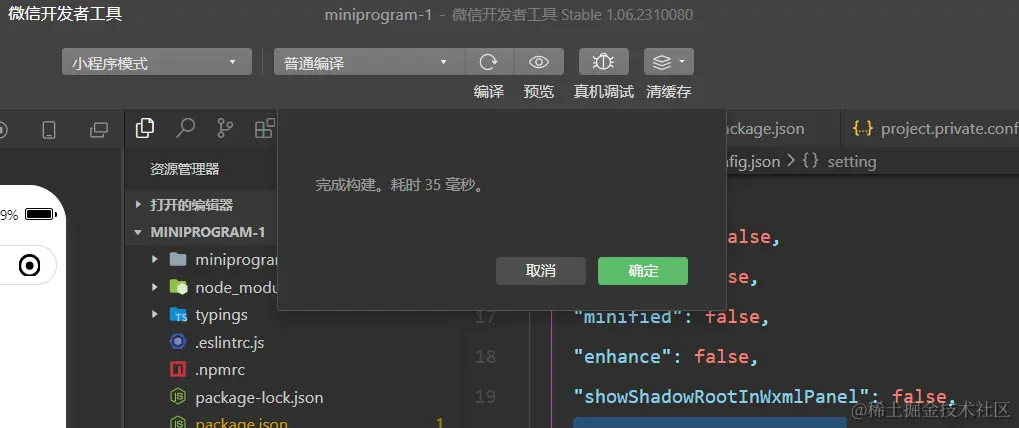Open the search magnifier icon
The width and height of the screenshot is (1019, 428).
coord(185,129)
